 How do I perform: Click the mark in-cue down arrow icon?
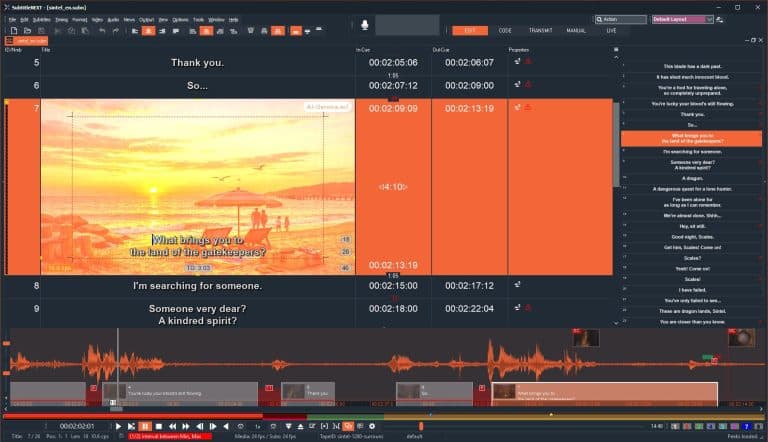[x=288, y=426]
